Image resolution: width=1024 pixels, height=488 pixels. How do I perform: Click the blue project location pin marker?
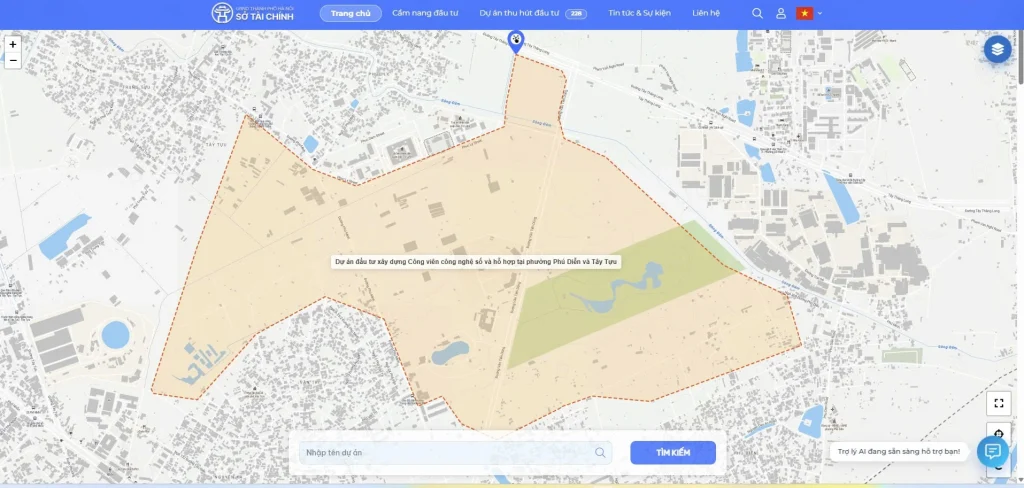516,42
